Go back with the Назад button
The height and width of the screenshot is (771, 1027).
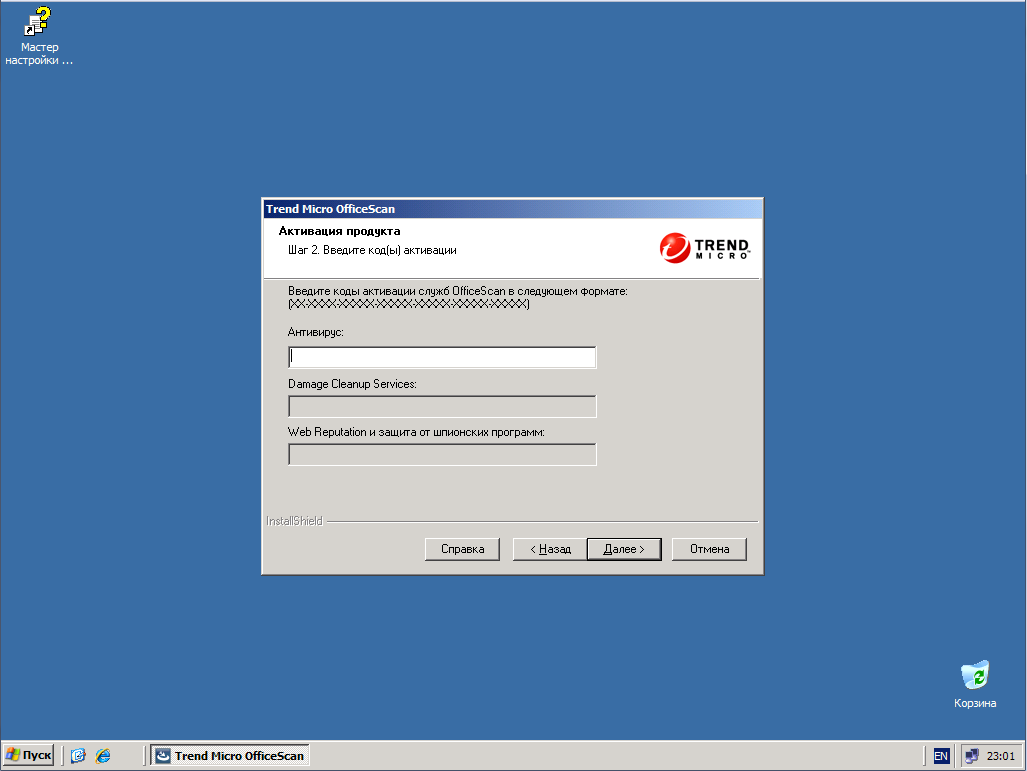coord(550,549)
